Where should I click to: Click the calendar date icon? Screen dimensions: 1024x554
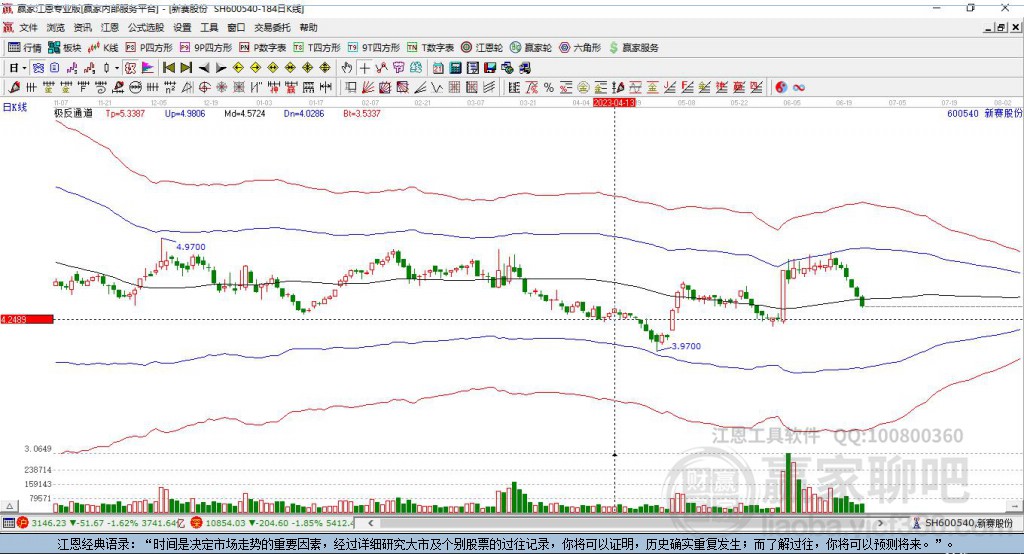point(438,68)
